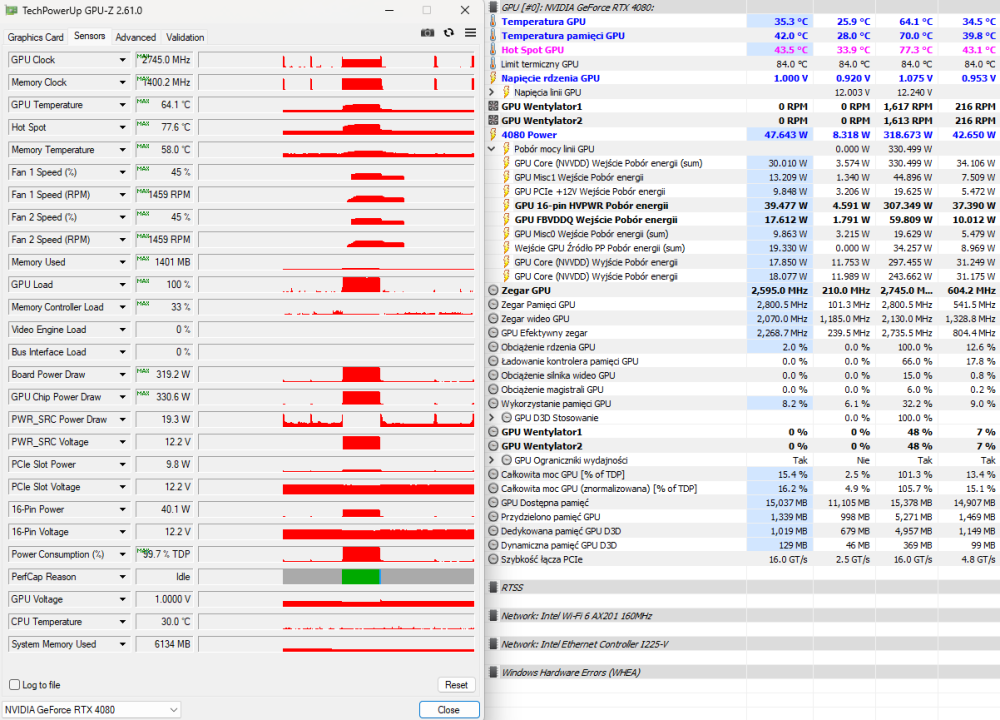Click the Close button in GPU-Z
1000x720 pixels.
tap(449, 709)
